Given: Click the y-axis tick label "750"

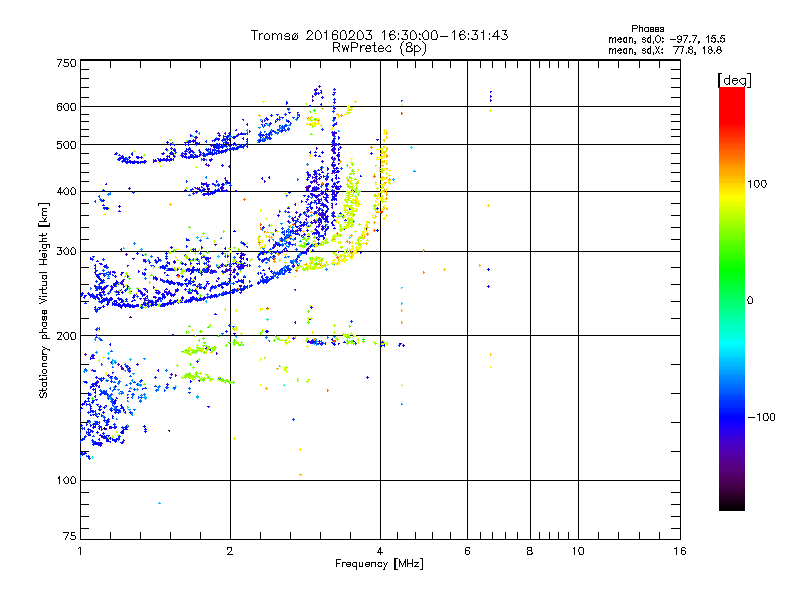Looking at the screenshot, I should tap(66, 63).
